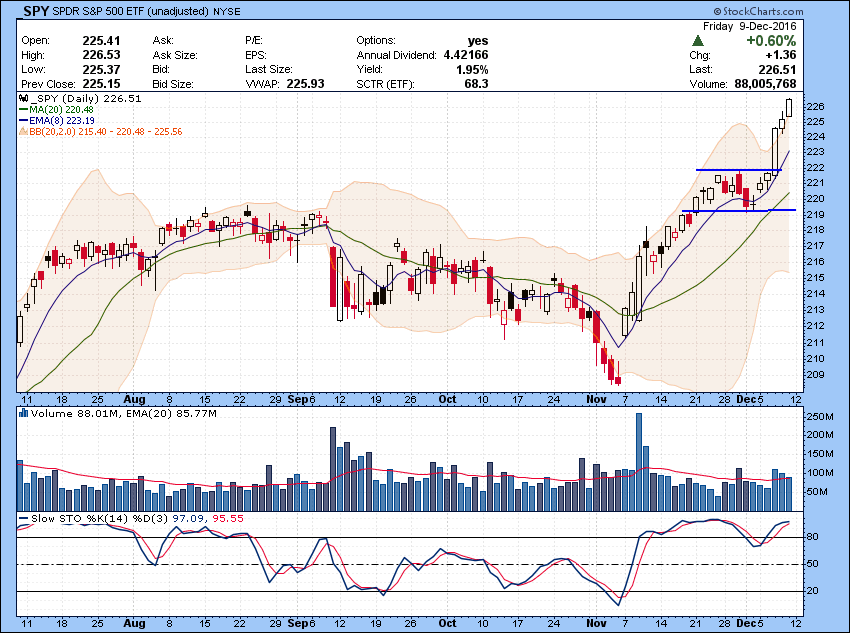Click the MA(20) 220.48 legend entry

coord(61,109)
